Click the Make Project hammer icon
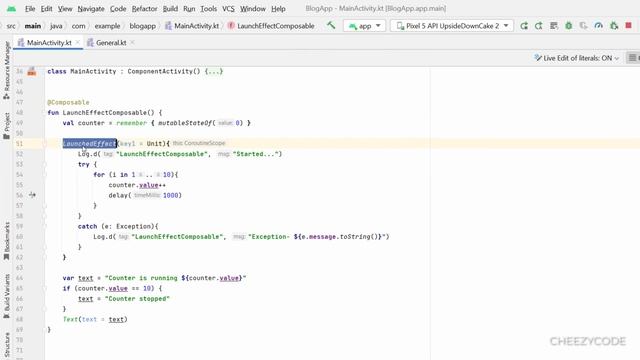This screenshot has height=360, width=640. click(x=331, y=25)
